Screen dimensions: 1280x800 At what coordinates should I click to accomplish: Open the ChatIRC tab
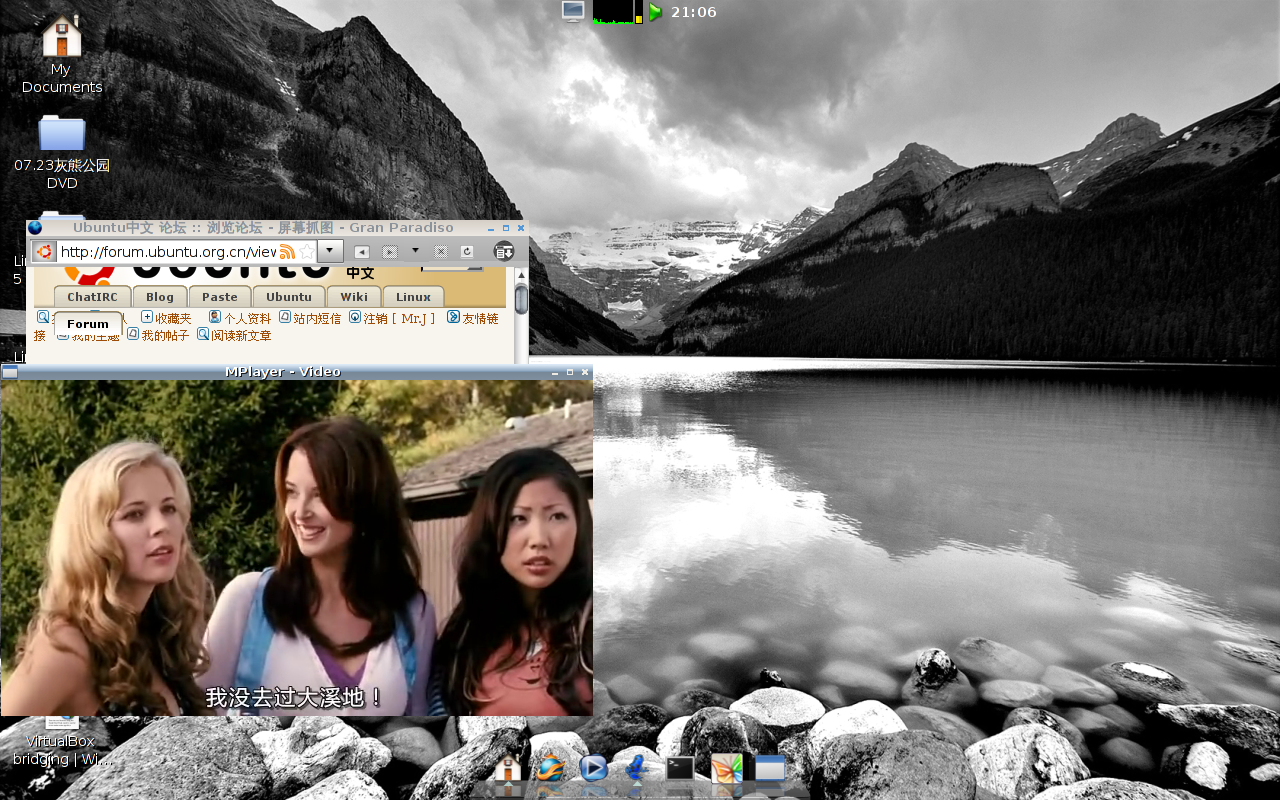pyautogui.click(x=92, y=297)
